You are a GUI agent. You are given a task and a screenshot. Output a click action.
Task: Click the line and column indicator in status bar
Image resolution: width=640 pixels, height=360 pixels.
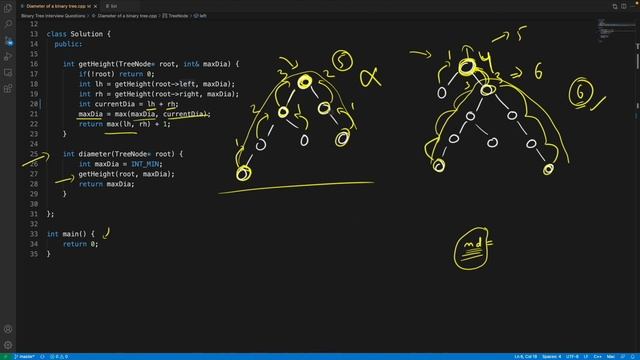tap(526, 357)
